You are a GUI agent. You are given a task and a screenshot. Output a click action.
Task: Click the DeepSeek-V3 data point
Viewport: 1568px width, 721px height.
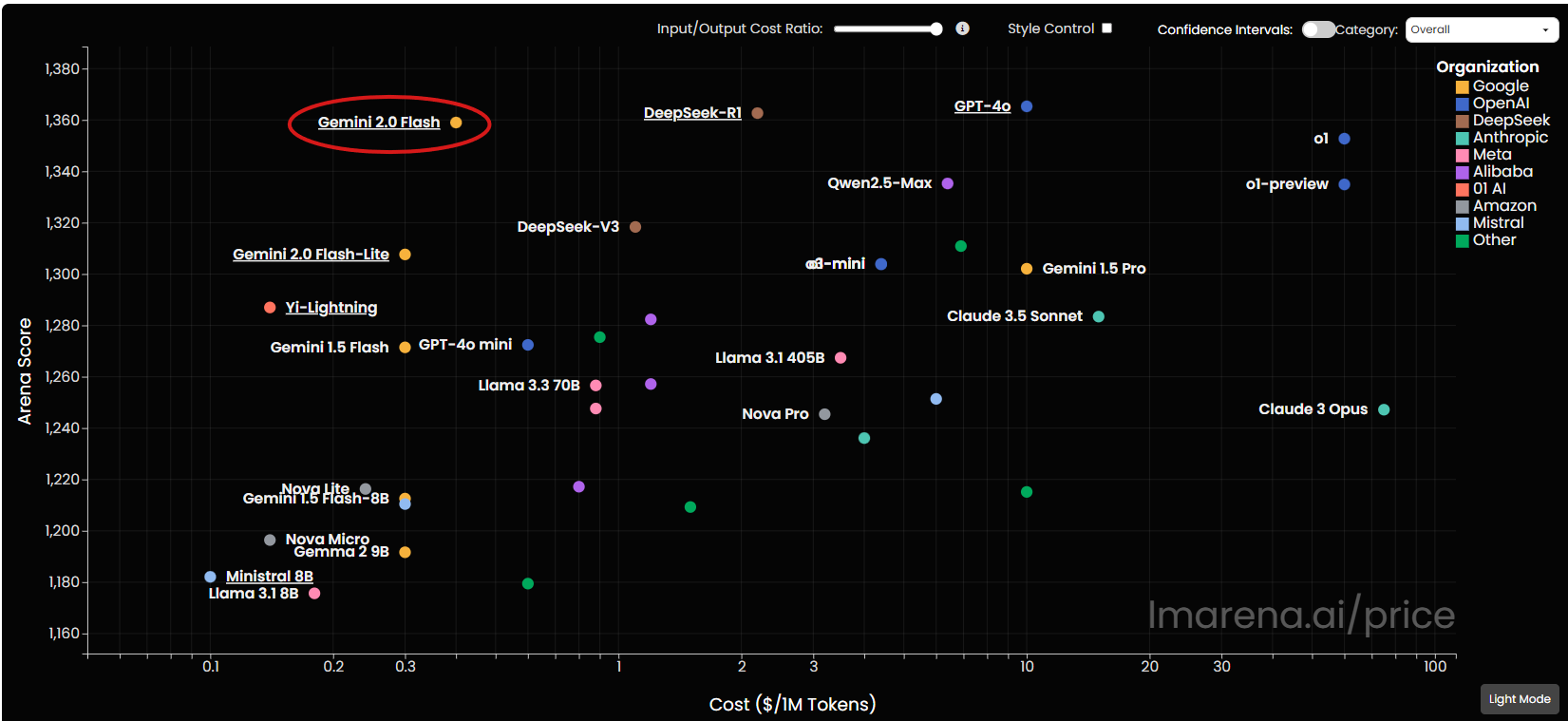635,227
